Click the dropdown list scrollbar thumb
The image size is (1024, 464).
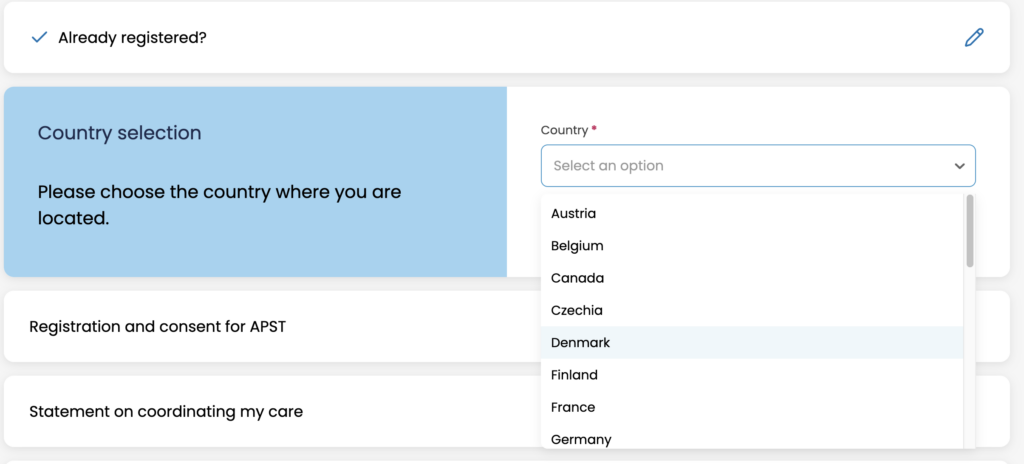point(970,231)
